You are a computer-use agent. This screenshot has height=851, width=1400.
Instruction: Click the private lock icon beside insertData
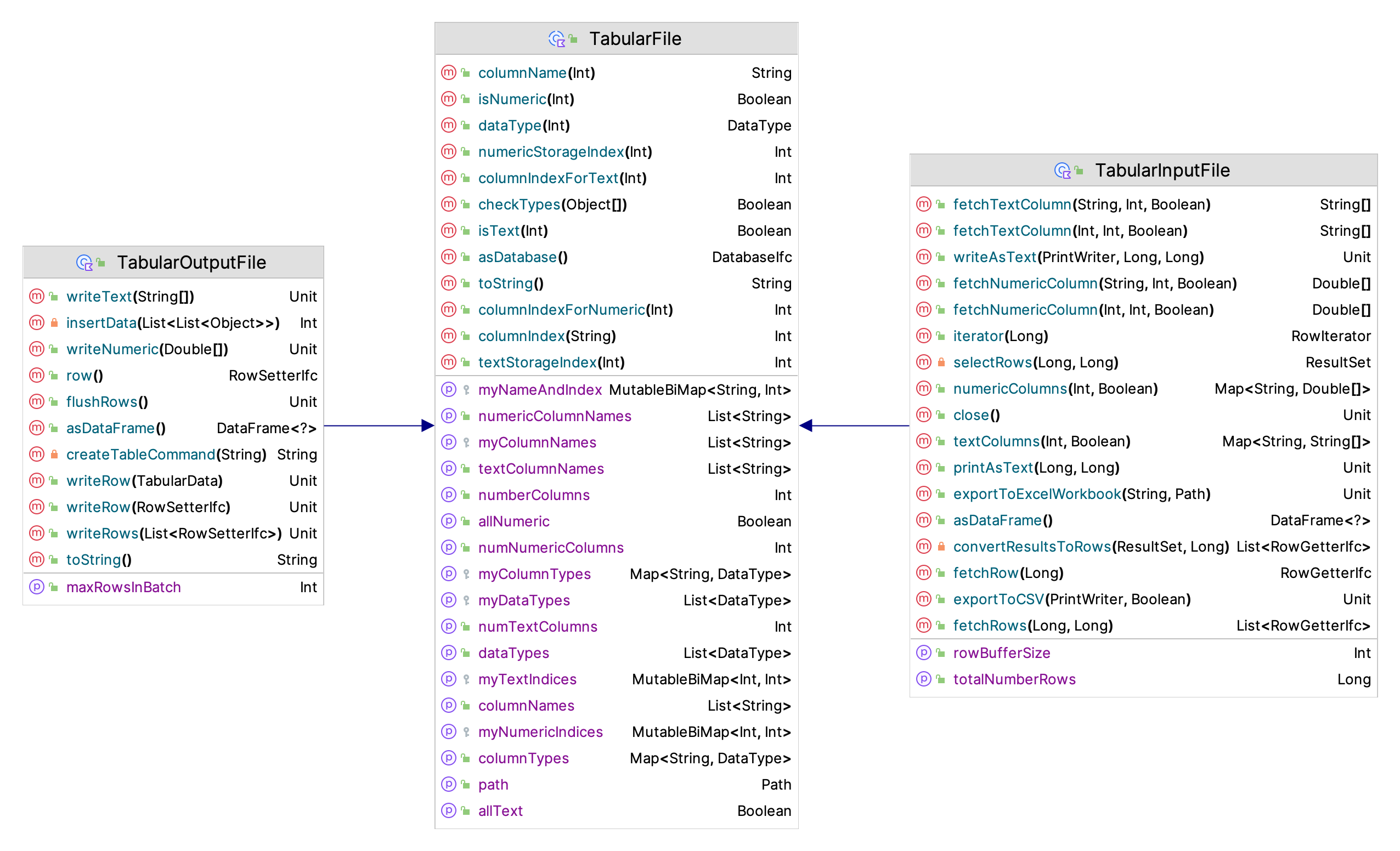pyautogui.click(x=54, y=322)
